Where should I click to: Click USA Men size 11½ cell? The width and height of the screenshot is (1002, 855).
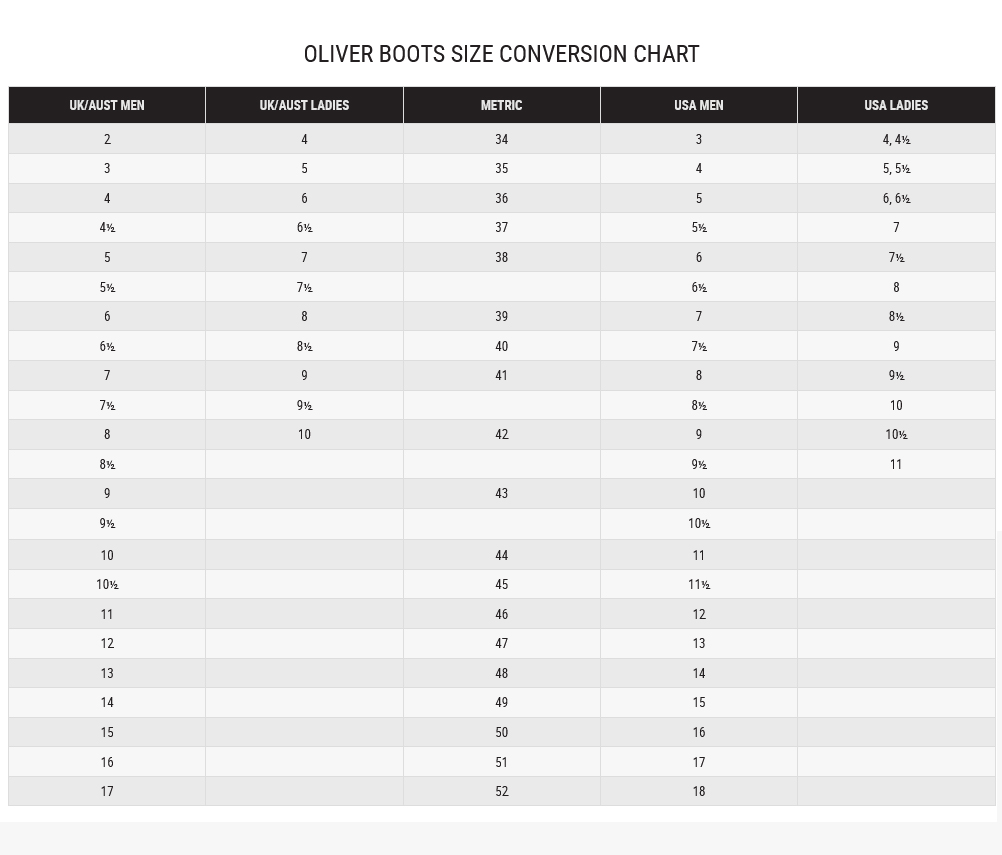698,585
